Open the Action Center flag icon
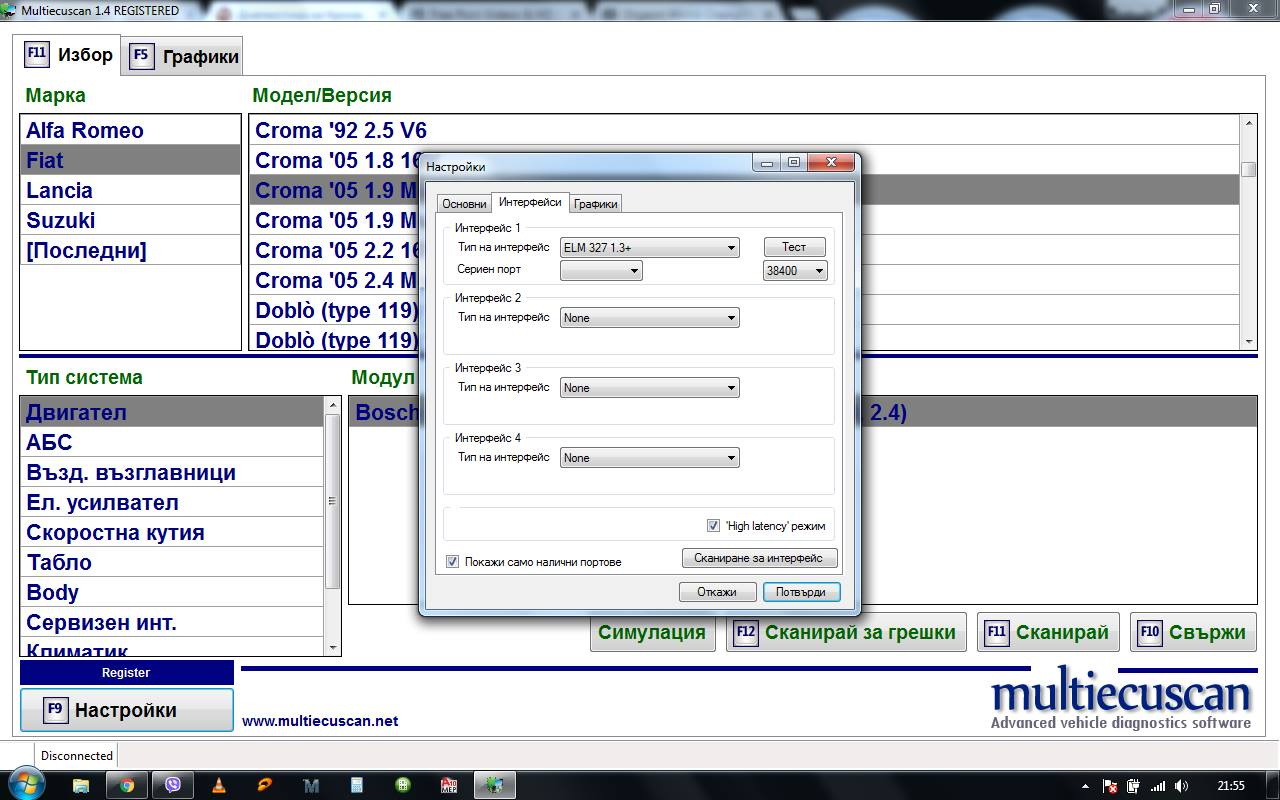Image resolution: width=1280 pixels, height=800 pixels. pyautogui.click(x=1109, y=786)
